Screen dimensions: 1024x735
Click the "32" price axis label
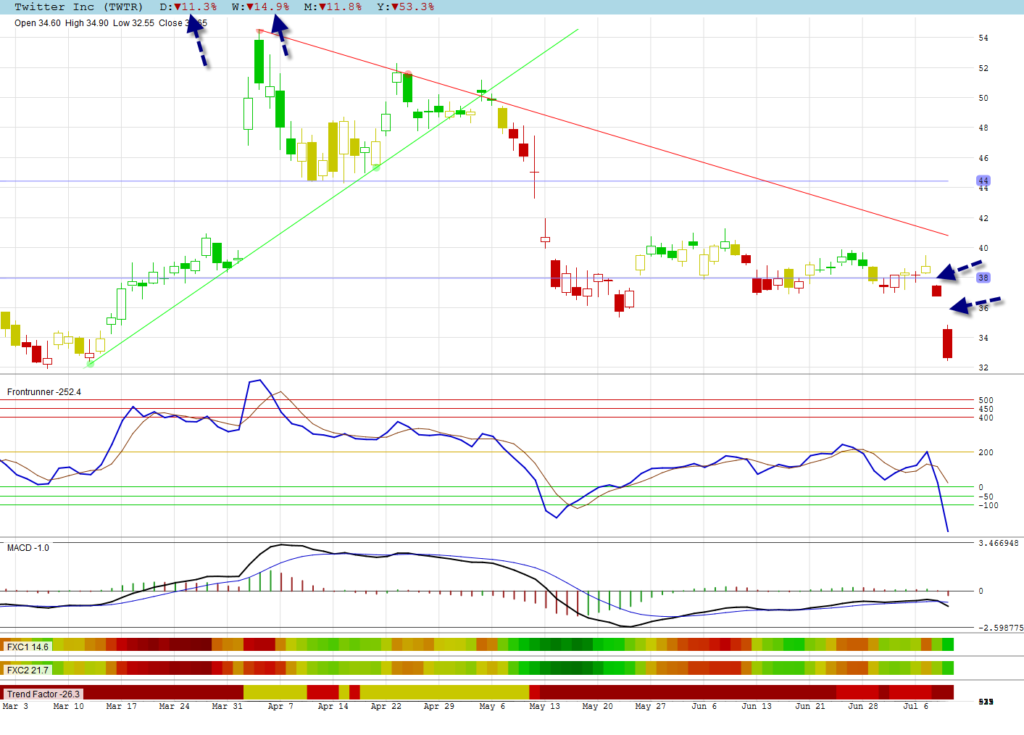[x=984, y=367]
